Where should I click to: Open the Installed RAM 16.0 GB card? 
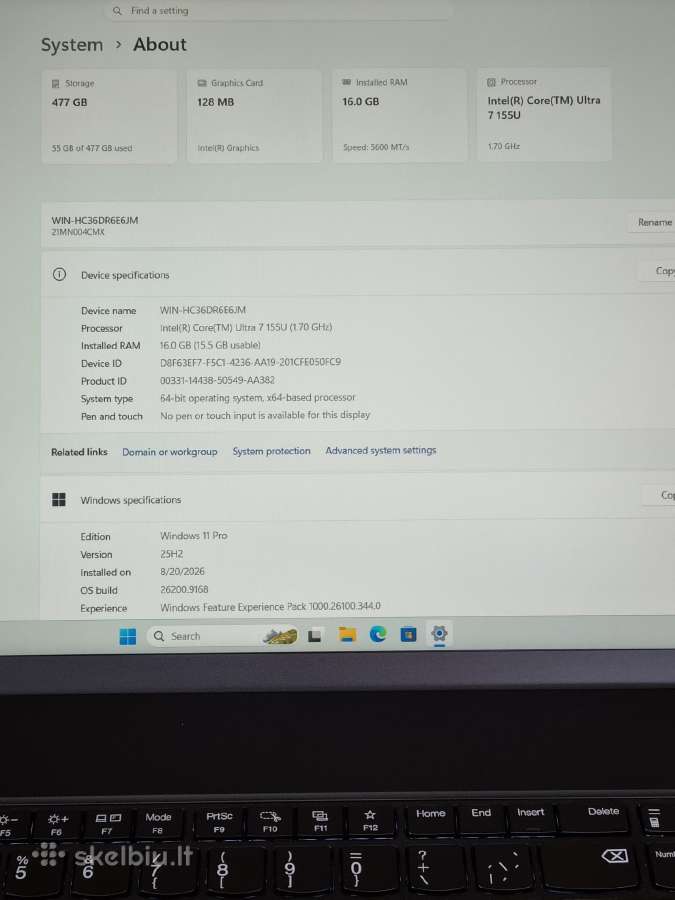(399, 115)
